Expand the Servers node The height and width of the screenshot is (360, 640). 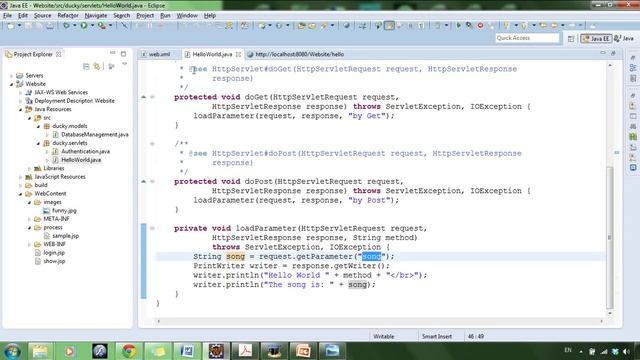pos(11,76)
